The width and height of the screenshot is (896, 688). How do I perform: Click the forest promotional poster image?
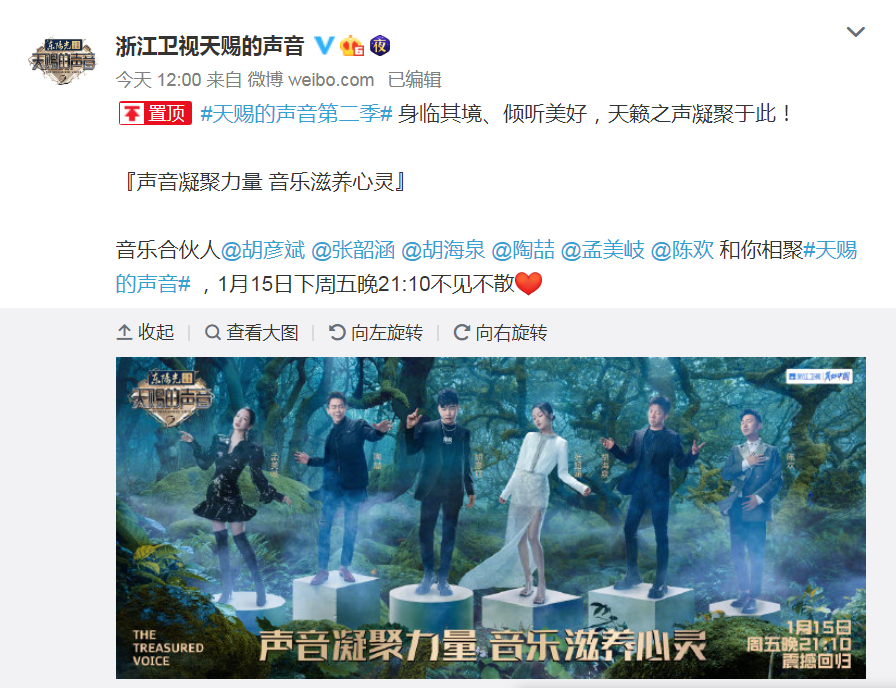pos(491,518)
